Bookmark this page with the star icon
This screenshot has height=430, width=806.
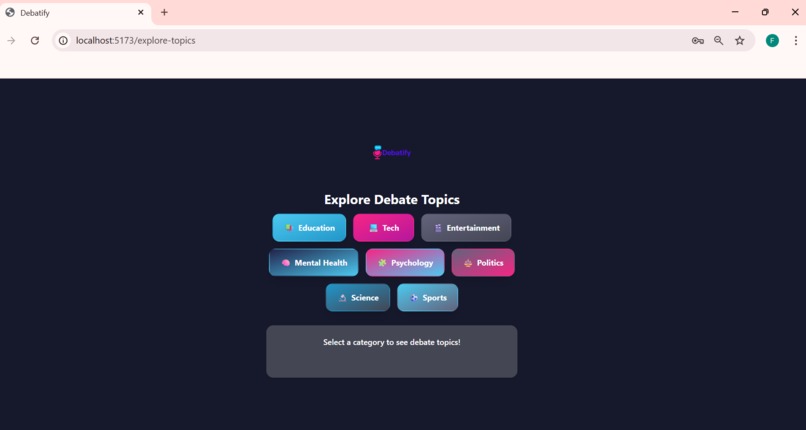click(740, 41)
